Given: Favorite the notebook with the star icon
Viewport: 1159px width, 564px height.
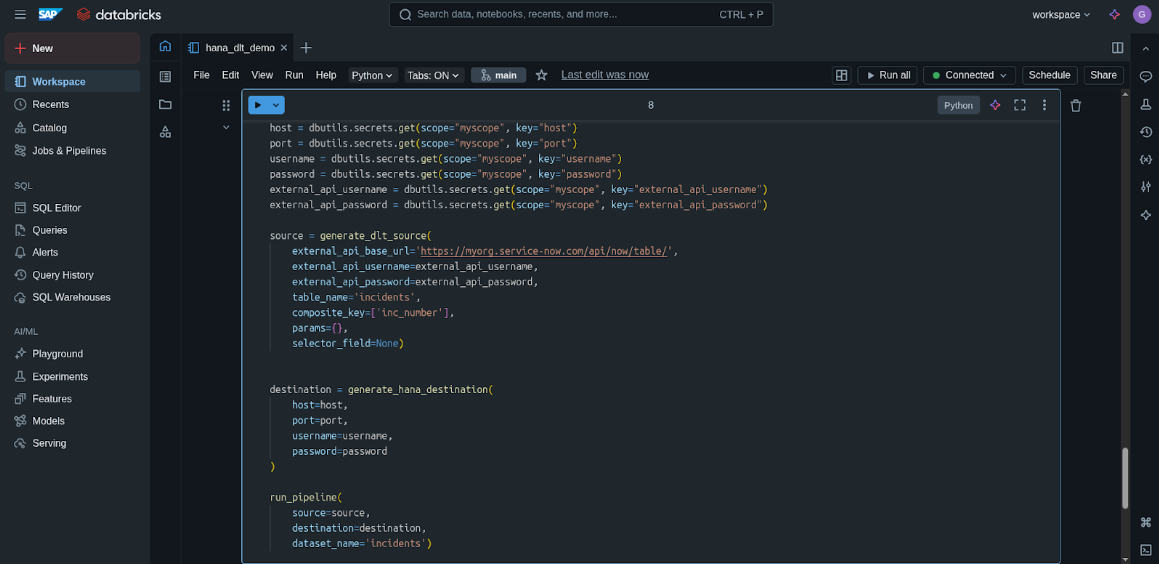Looking at the screenshot, I should [541, 75].
